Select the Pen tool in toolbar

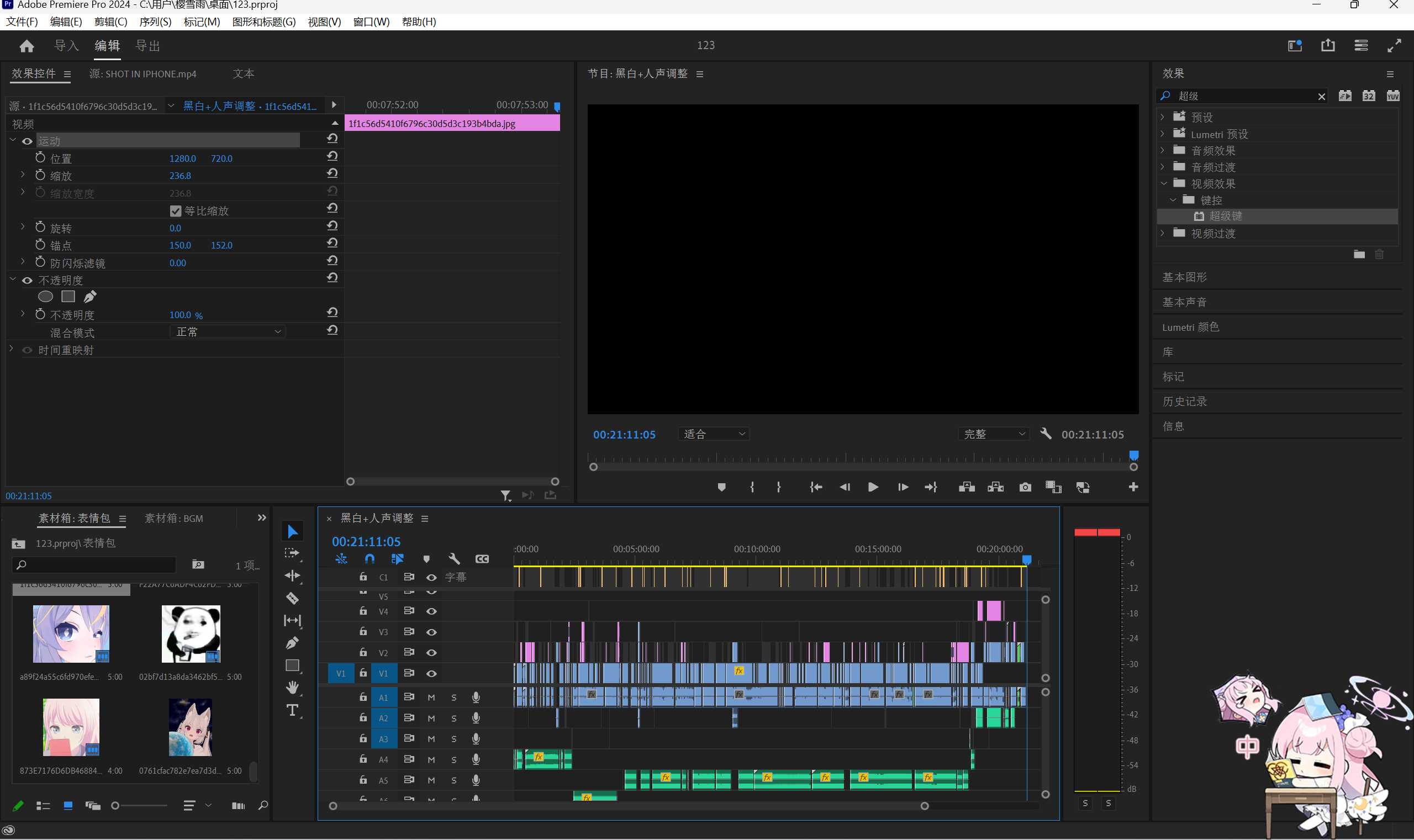pos(292,643)
